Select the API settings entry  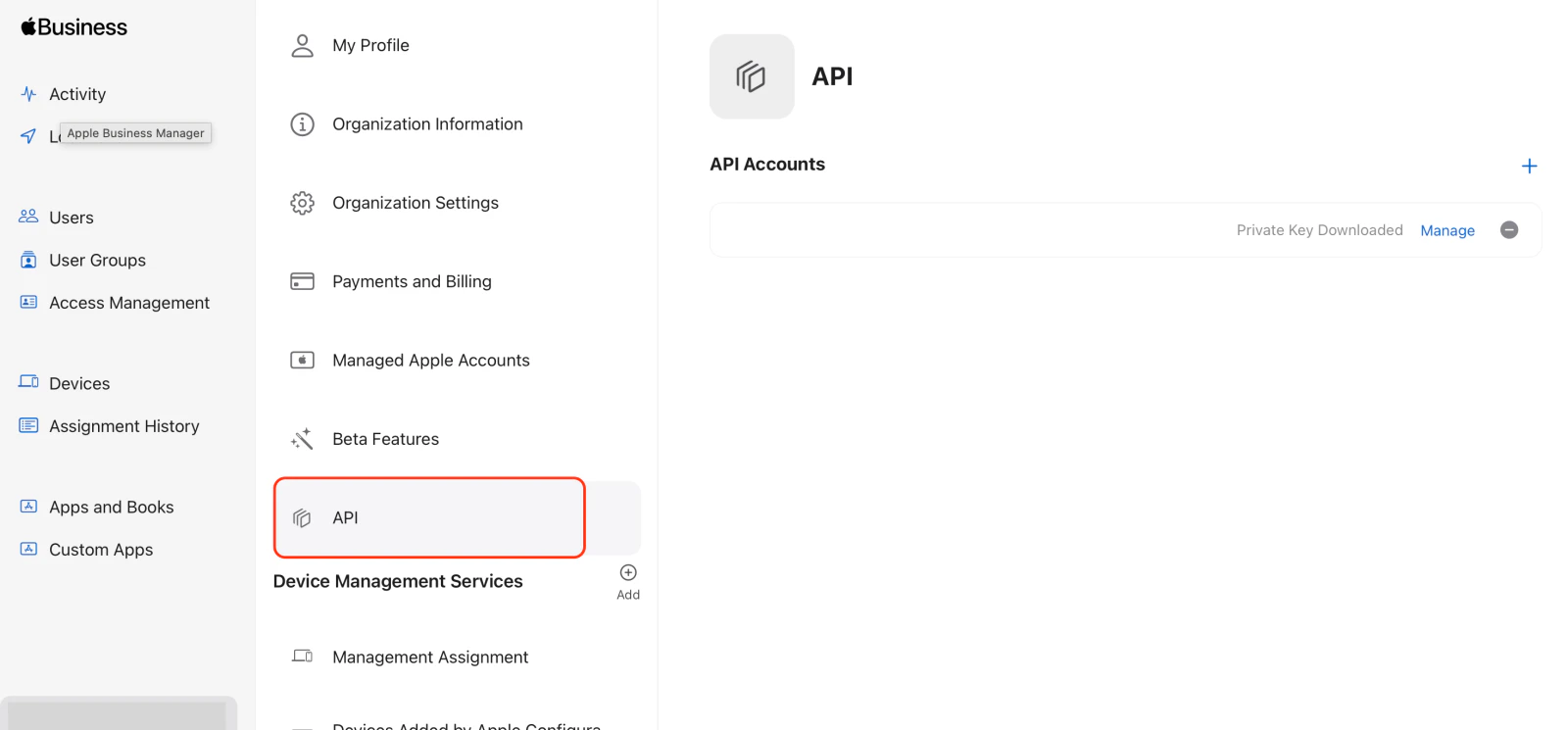pyautogui.click(x=457, y=517)
